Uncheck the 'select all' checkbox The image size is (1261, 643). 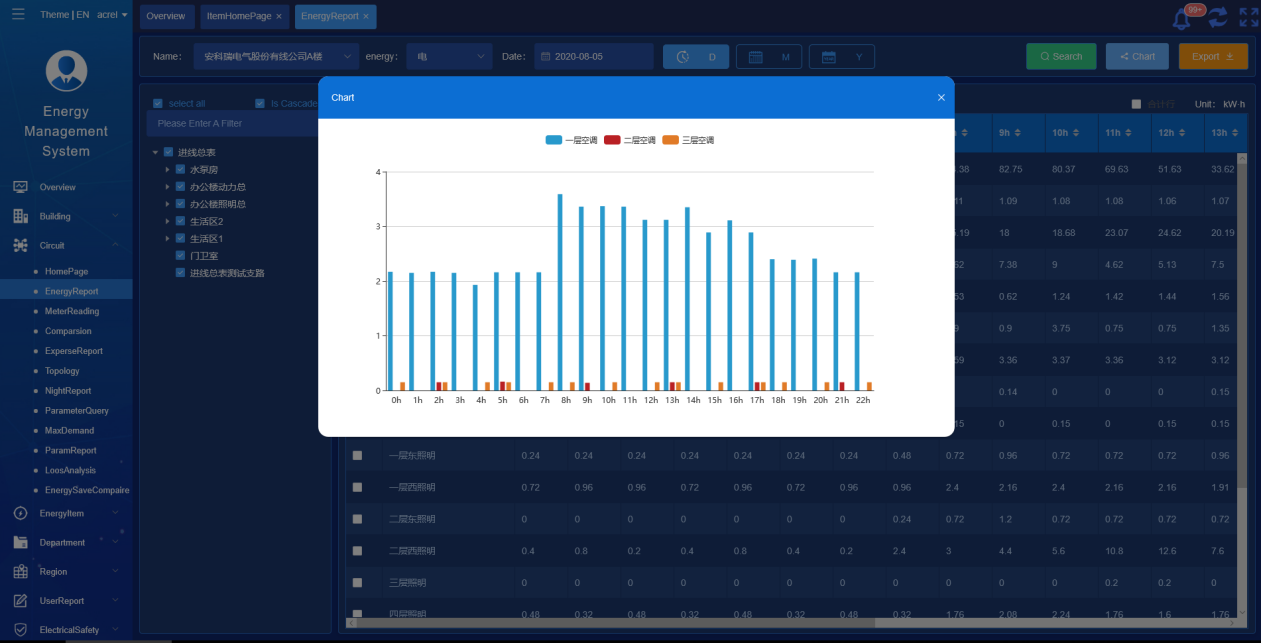(x=158, y=103)
